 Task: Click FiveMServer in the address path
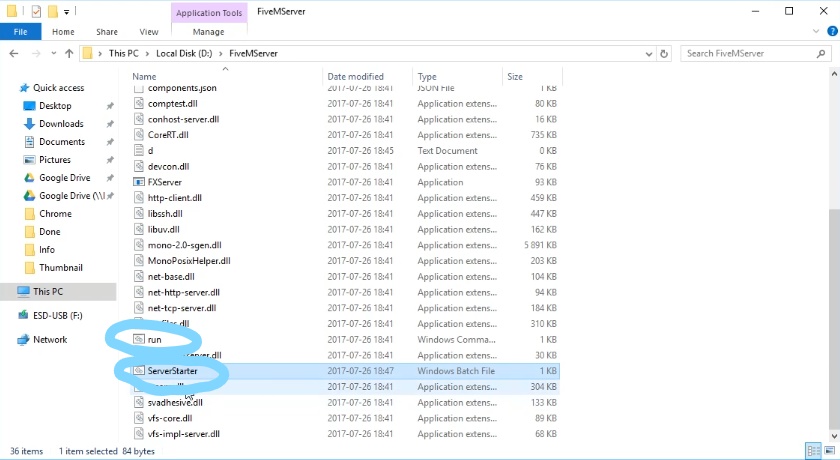click(253, 53)
